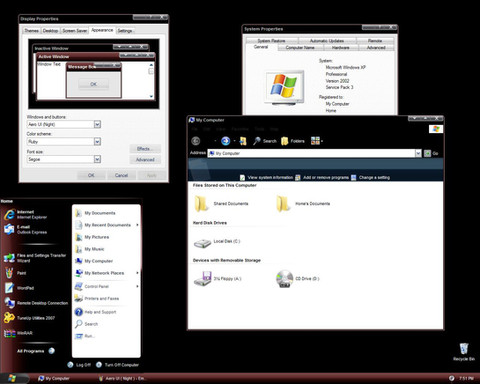
Task: Select the CD Drive (D:) icon
Action: click(284, 279)
